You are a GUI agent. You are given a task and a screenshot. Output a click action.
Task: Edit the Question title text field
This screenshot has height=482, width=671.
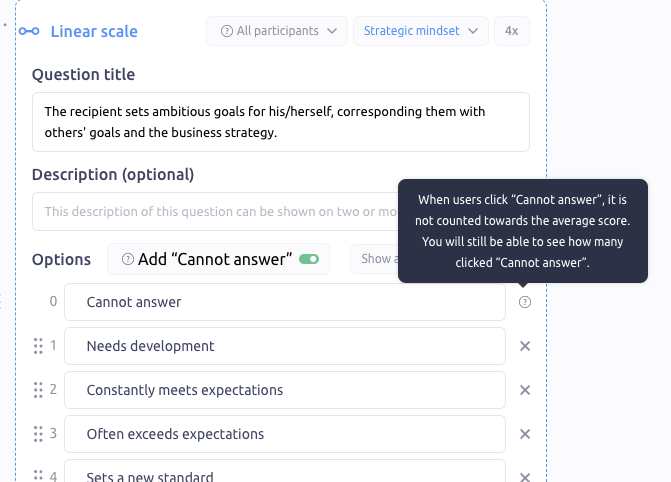coord(280,122)
